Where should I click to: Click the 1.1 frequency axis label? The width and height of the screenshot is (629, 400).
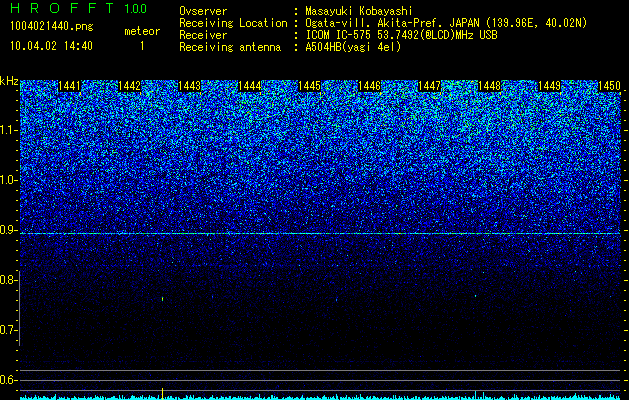(9, 130)
